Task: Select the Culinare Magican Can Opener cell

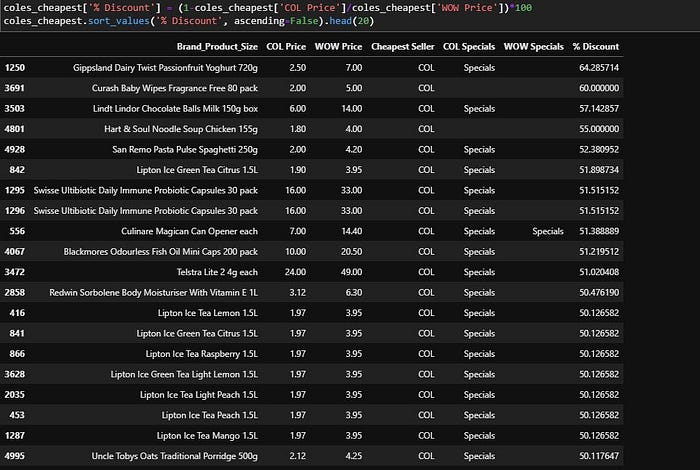Action: click(x=189, y=231)
